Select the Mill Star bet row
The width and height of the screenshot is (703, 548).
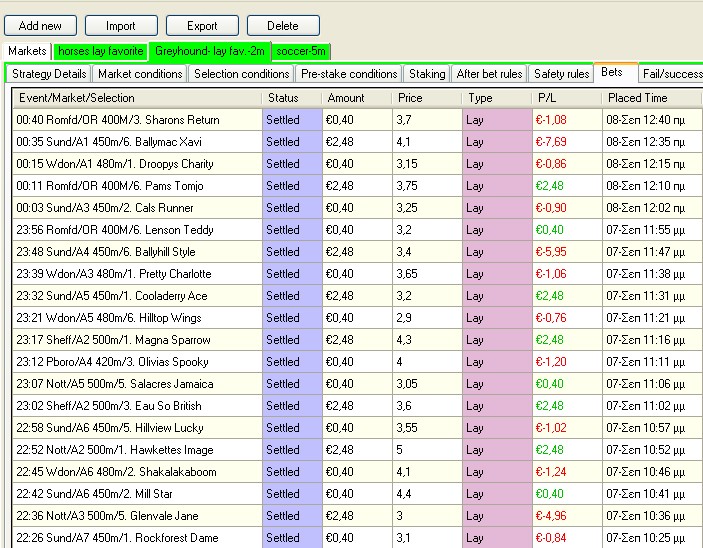pos(357,493)
